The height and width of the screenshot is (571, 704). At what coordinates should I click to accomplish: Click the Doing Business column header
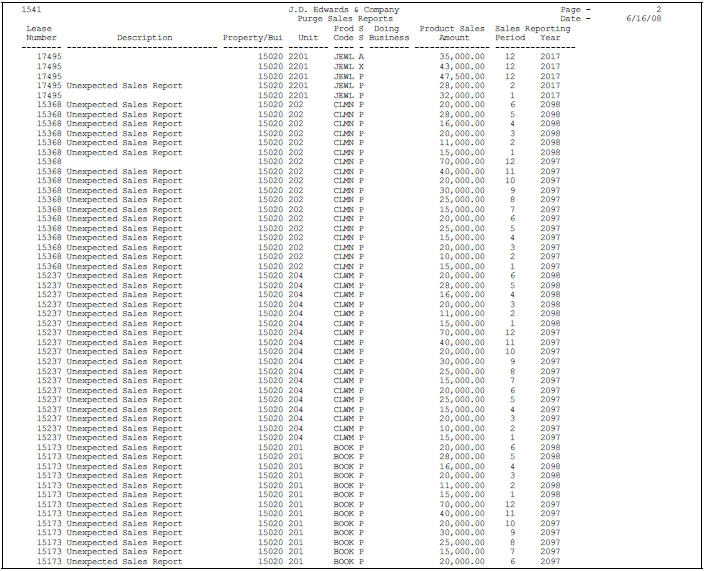point(389,33)
